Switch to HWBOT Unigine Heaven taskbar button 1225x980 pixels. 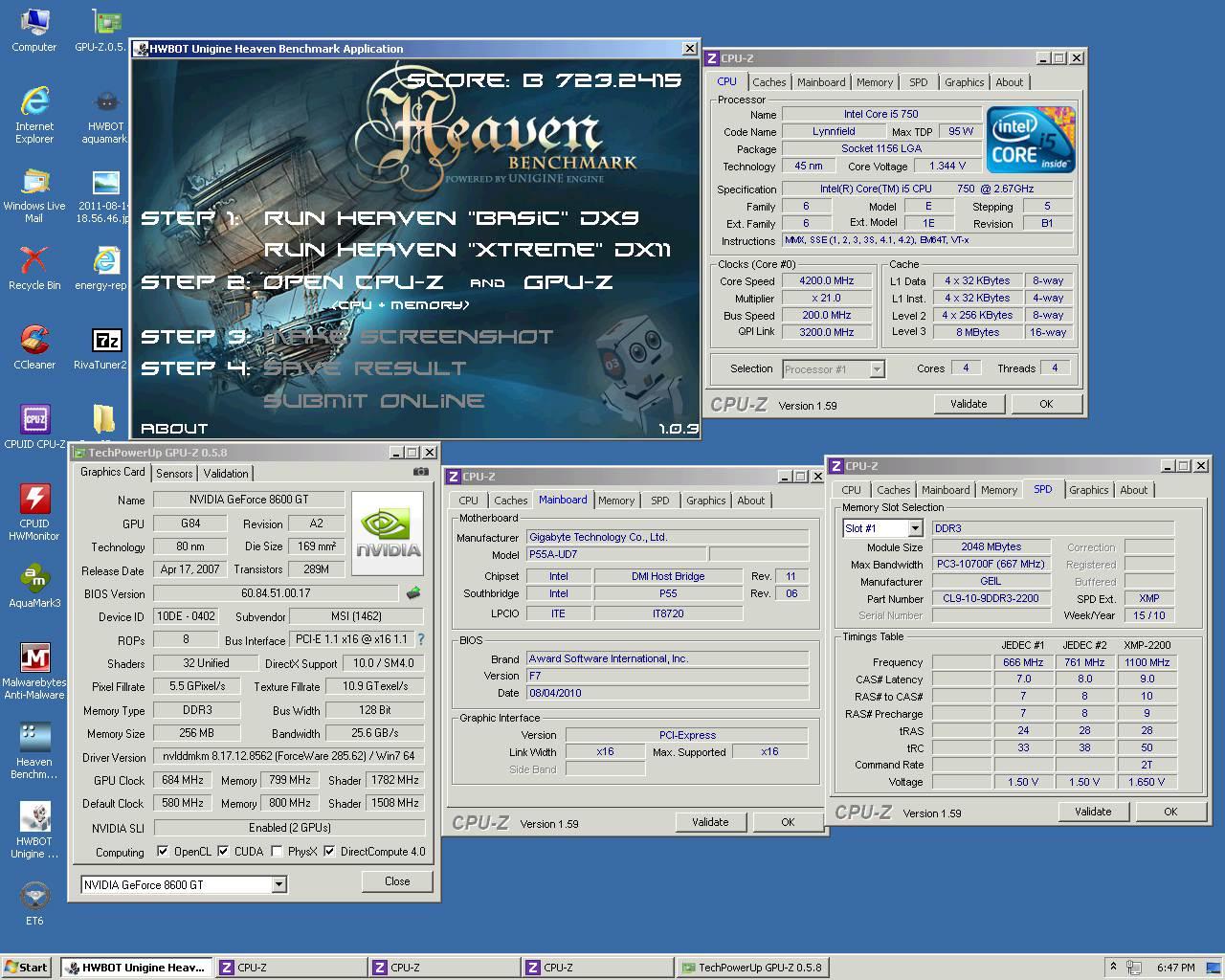point(136,968)
